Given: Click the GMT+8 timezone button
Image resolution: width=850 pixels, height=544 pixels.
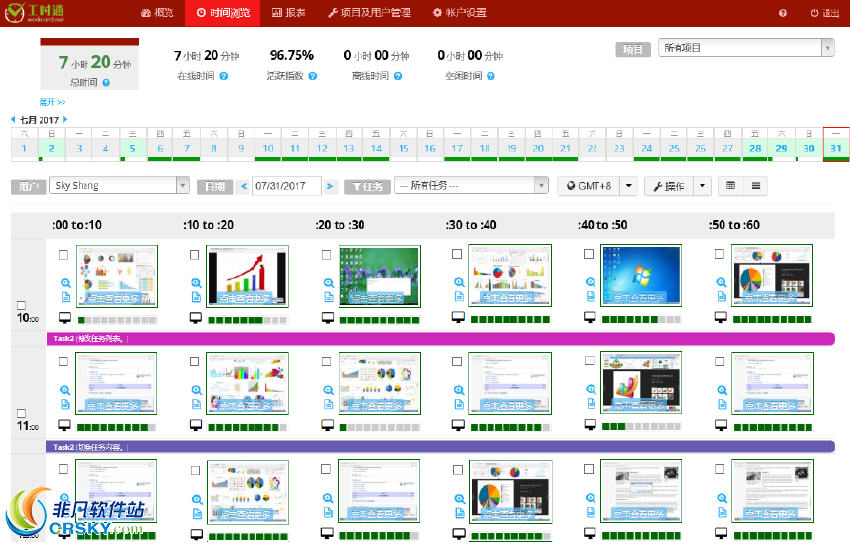Looking at the screenshot, I should click(x=589, y=186).
